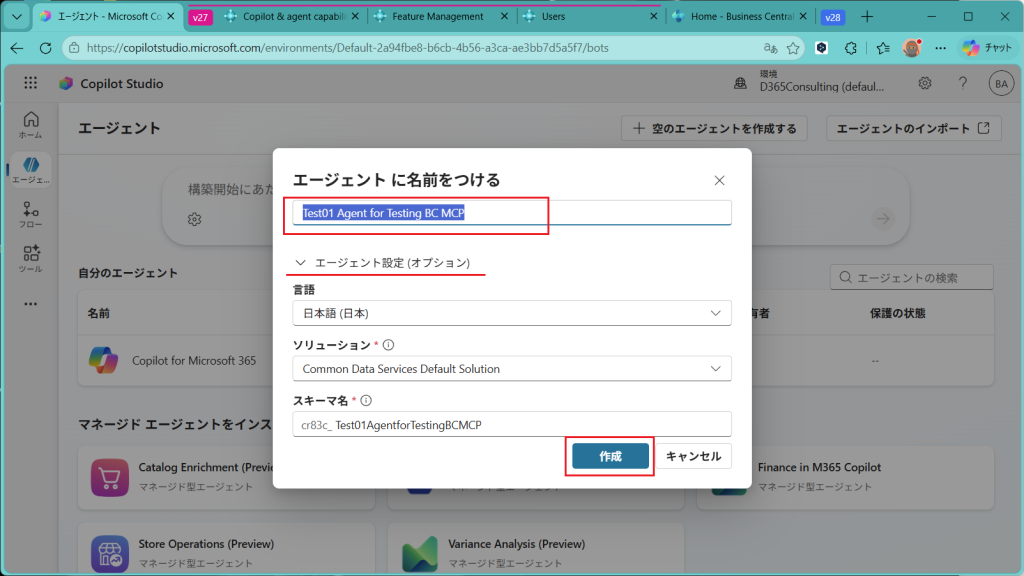Click the info icon beside the solution label
The image size is (1024, 576).
pos(388,345)
